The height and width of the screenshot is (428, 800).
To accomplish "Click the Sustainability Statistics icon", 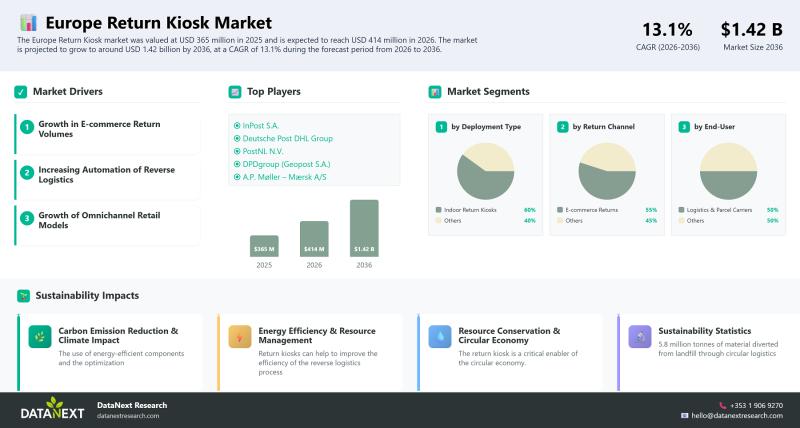I will (x=640, y=337).
